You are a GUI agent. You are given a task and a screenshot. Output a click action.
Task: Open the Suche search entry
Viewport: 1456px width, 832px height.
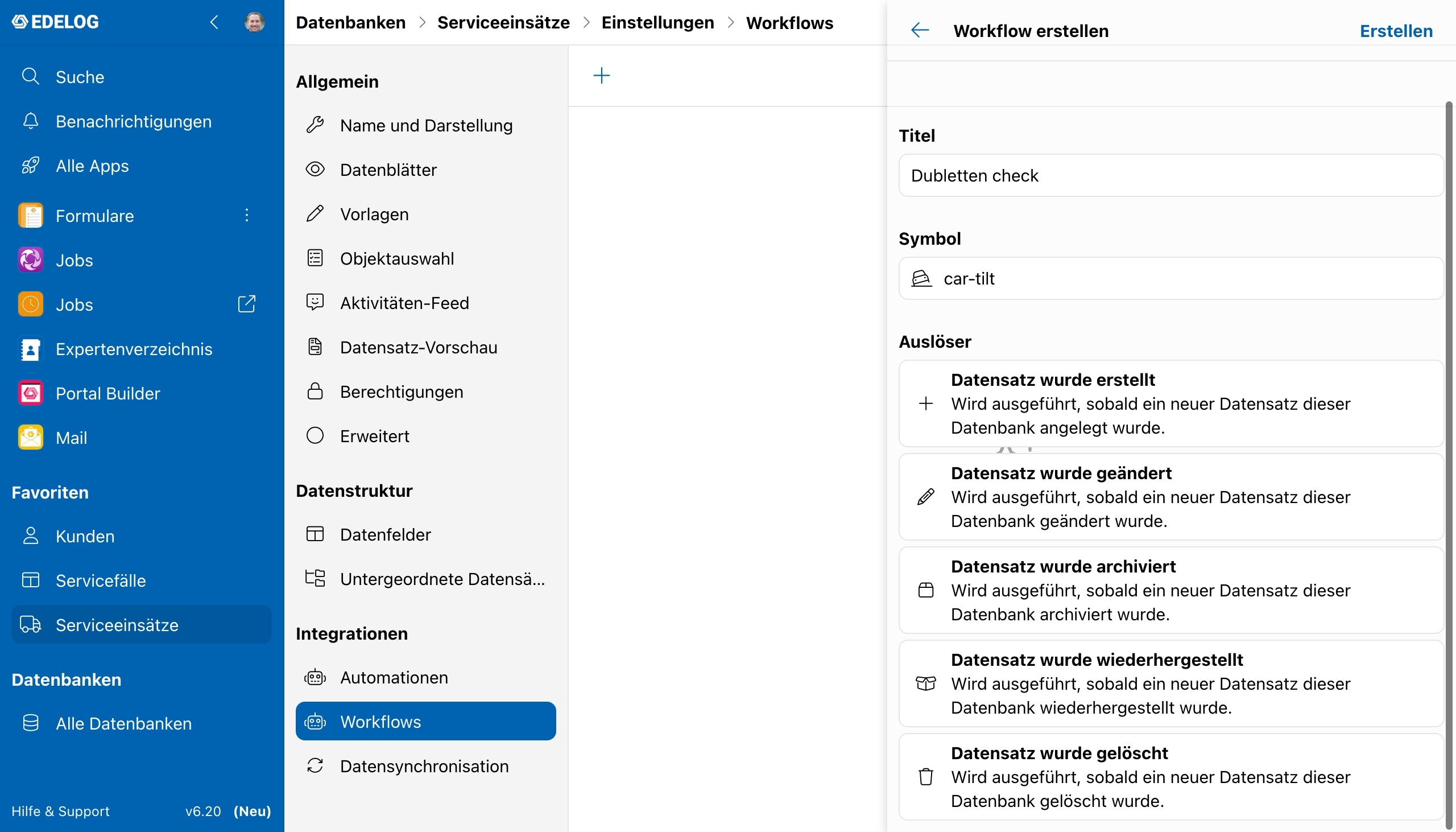click(141, 77)
